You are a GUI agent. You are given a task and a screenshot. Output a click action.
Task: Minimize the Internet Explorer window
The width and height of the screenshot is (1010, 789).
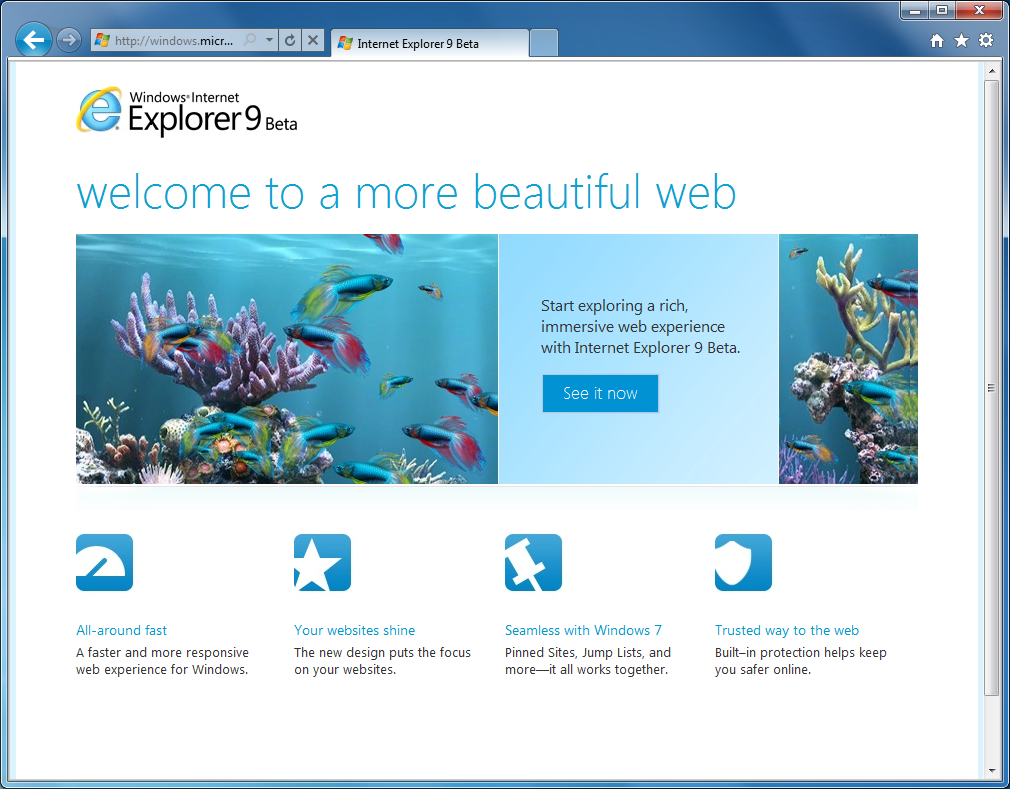[x=915, y=11]
